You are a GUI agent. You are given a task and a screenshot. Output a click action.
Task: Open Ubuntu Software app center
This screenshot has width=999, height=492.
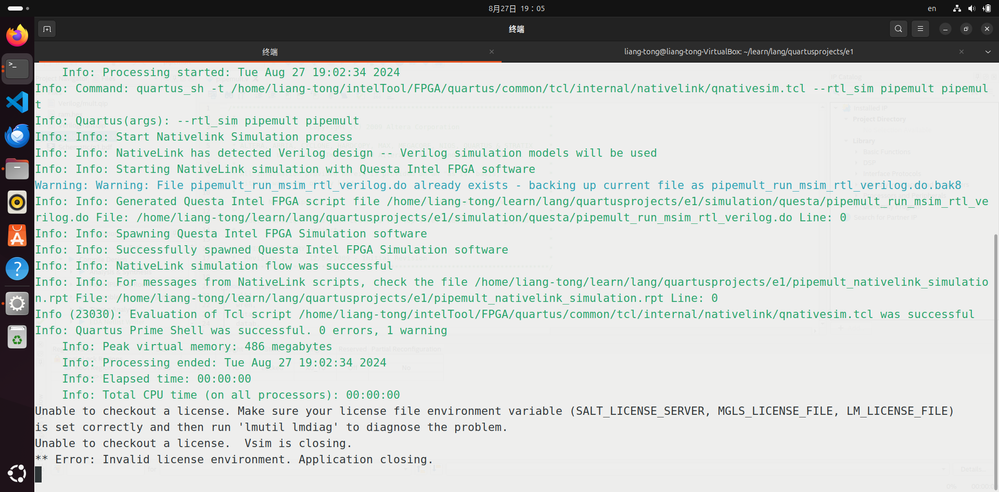(17, 236)
